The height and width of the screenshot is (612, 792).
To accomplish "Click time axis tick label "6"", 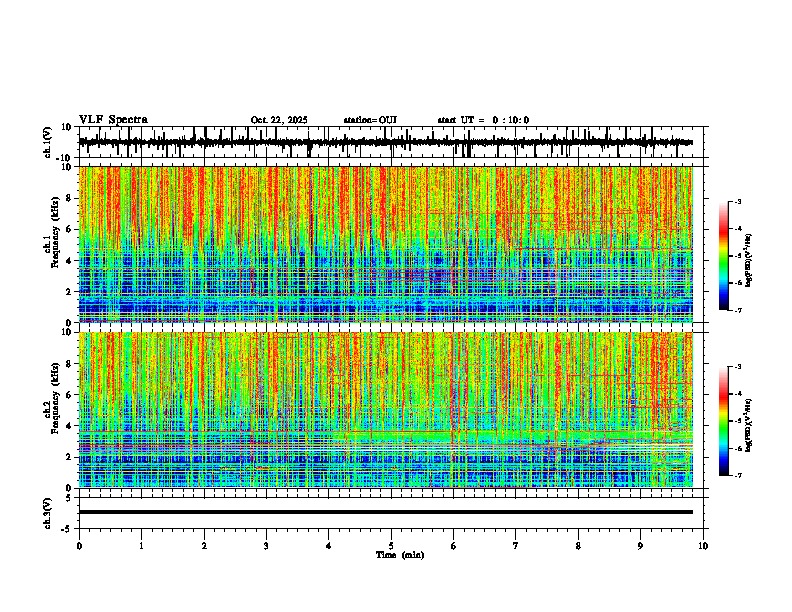I will 453,546.
